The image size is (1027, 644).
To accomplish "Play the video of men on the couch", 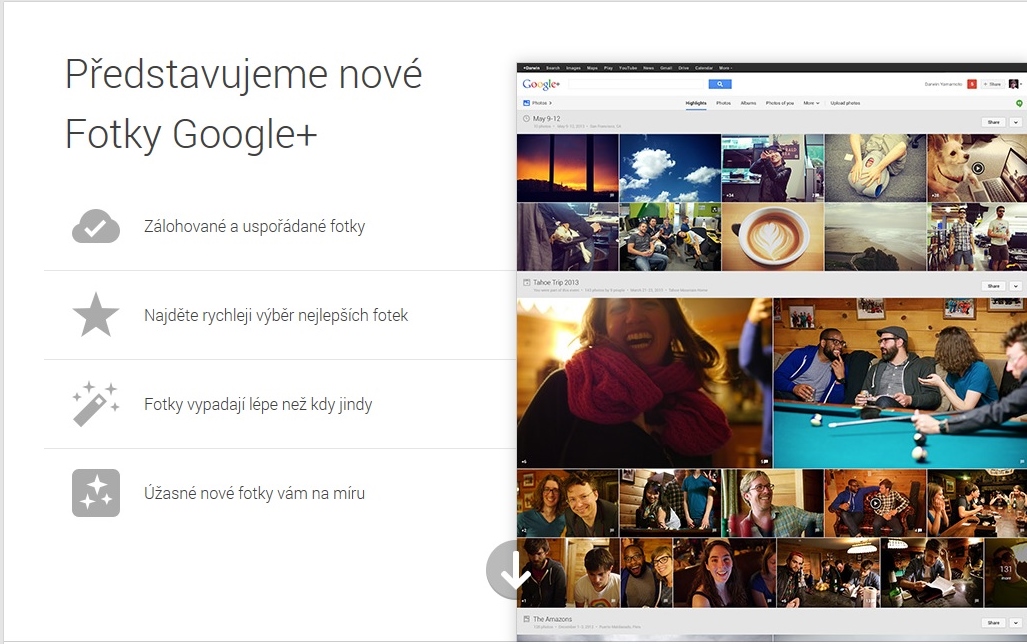I will pyautogui.click(x=875, y=503).
